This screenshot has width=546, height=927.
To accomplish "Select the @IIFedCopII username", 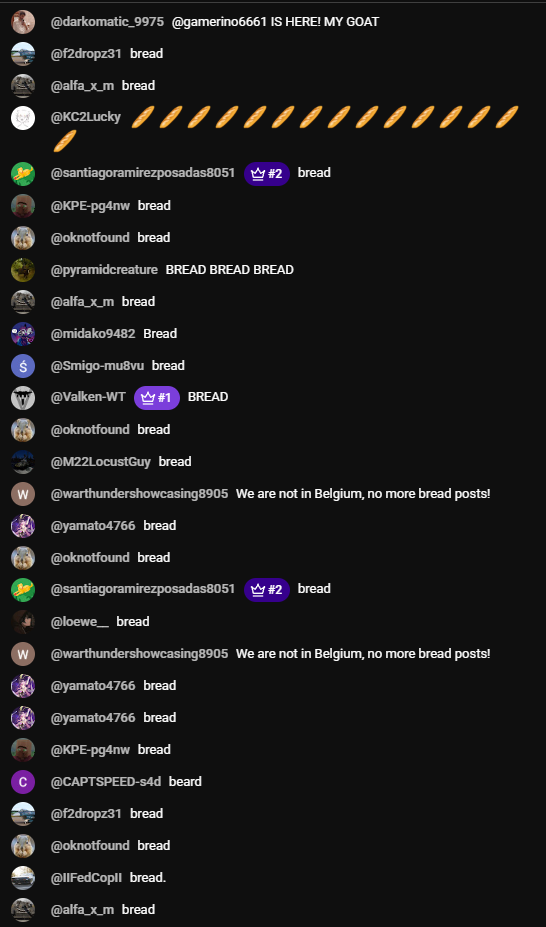I will [86, 877].
